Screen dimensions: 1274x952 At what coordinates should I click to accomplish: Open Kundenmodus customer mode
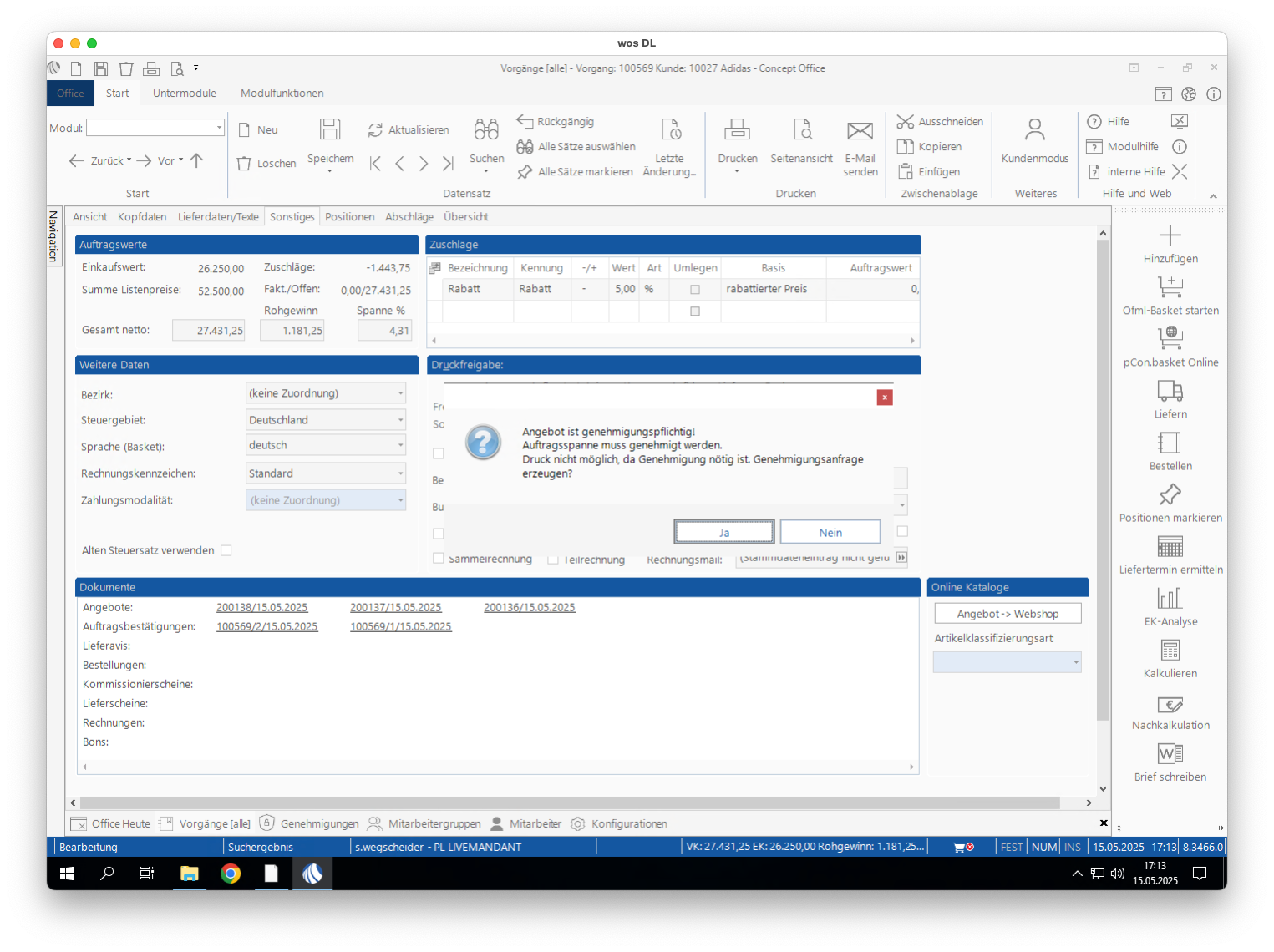[1034, 129]
